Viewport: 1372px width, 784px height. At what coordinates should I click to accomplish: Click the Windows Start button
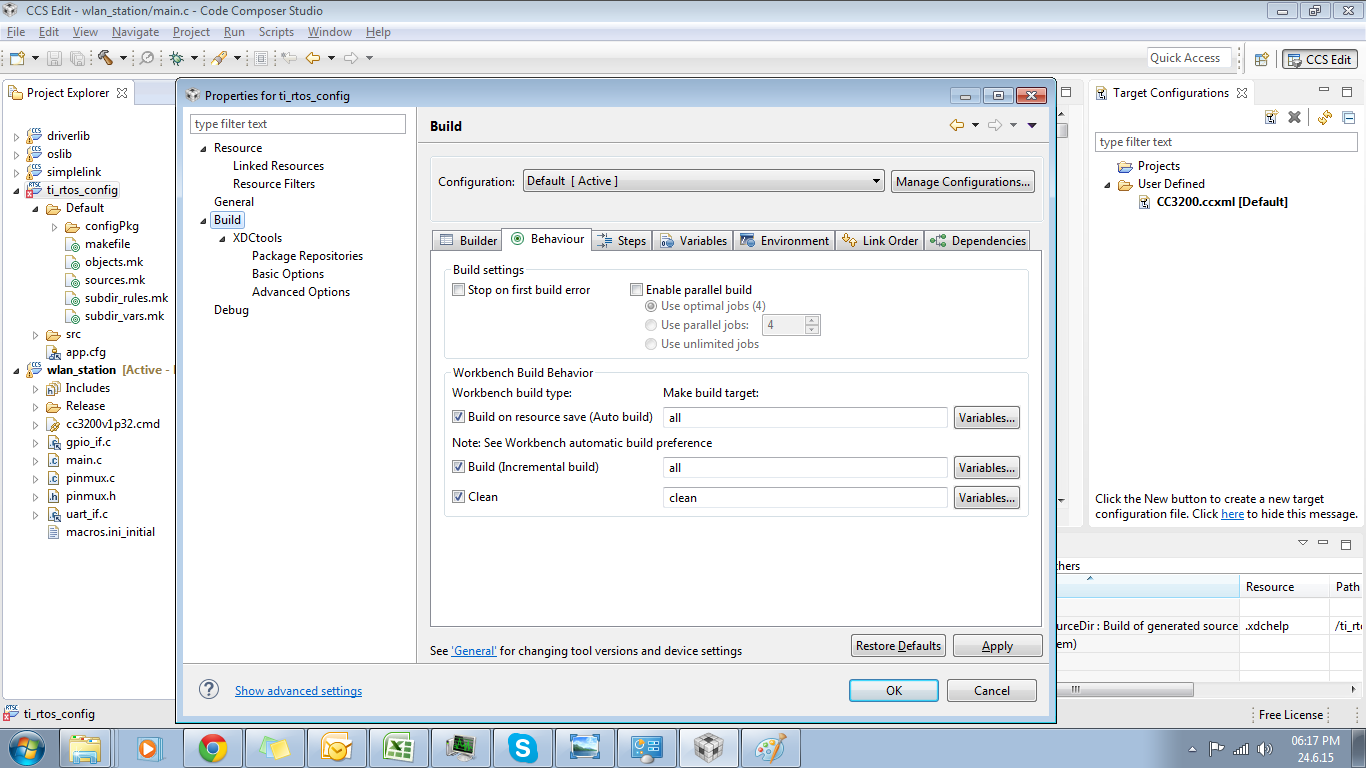[x=24, y=748]
